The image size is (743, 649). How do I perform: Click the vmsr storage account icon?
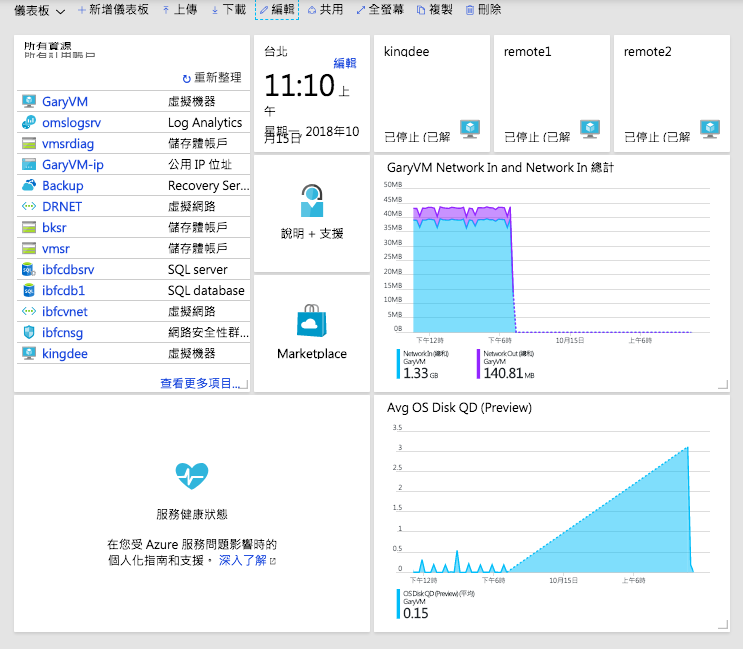29,248
